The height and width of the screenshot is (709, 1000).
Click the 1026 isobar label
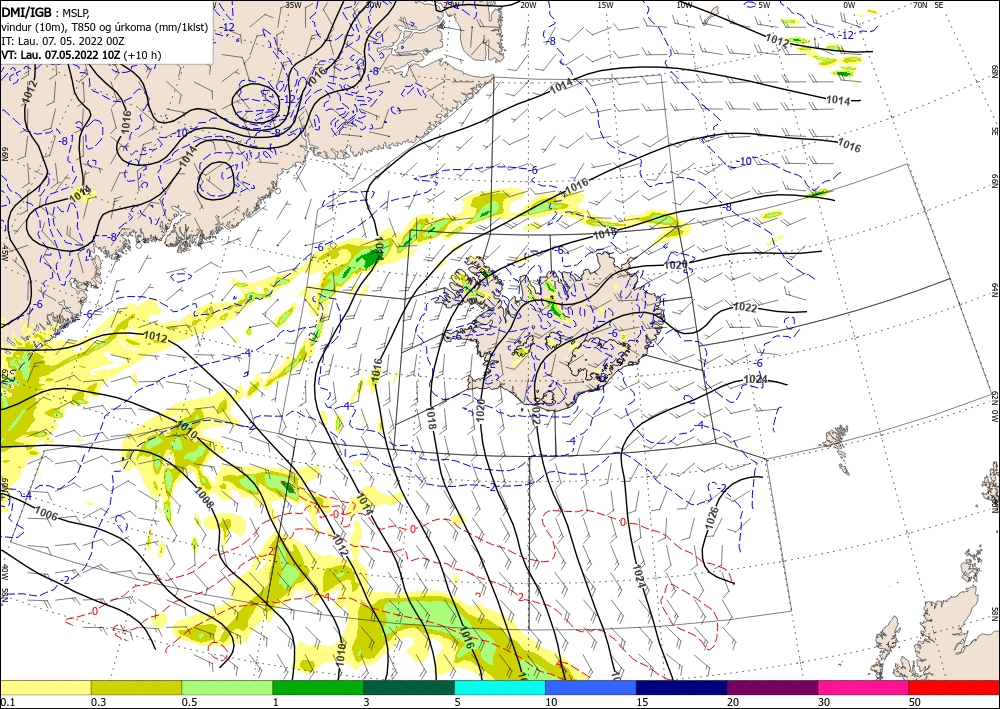coord(712,516)
